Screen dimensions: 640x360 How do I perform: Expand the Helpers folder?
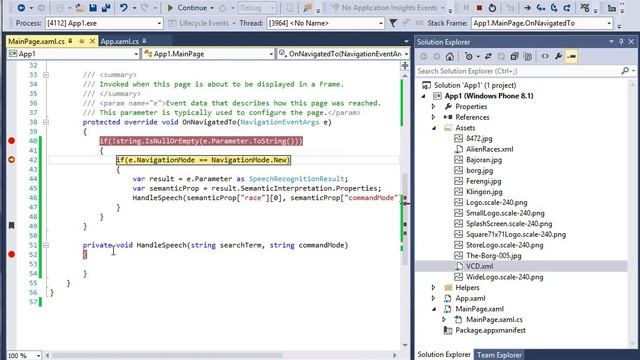tap(433, 287)
